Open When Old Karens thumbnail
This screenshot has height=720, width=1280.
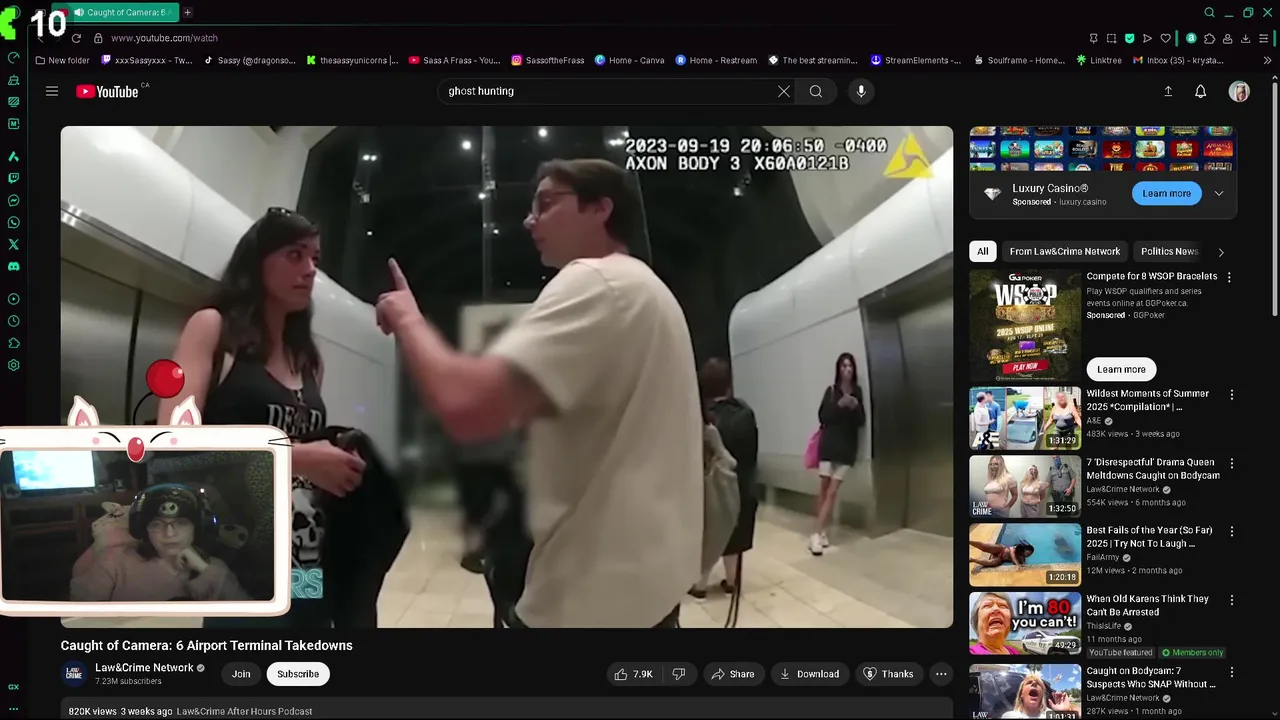pos(1025,623)
